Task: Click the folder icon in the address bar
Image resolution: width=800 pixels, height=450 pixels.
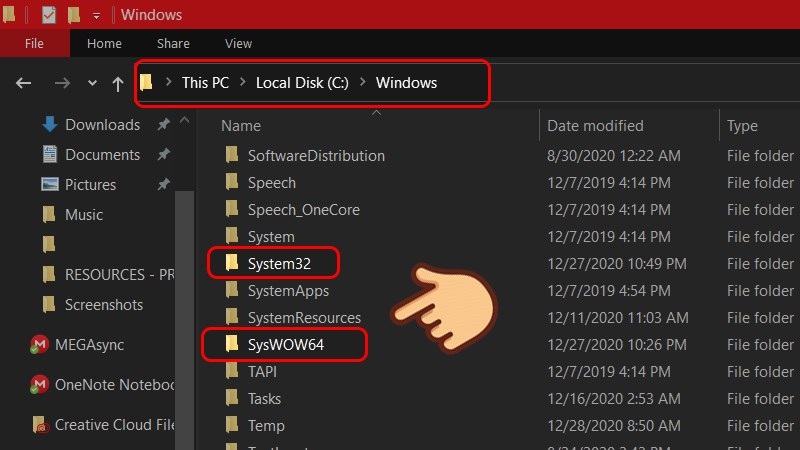Action: [146, 82]
